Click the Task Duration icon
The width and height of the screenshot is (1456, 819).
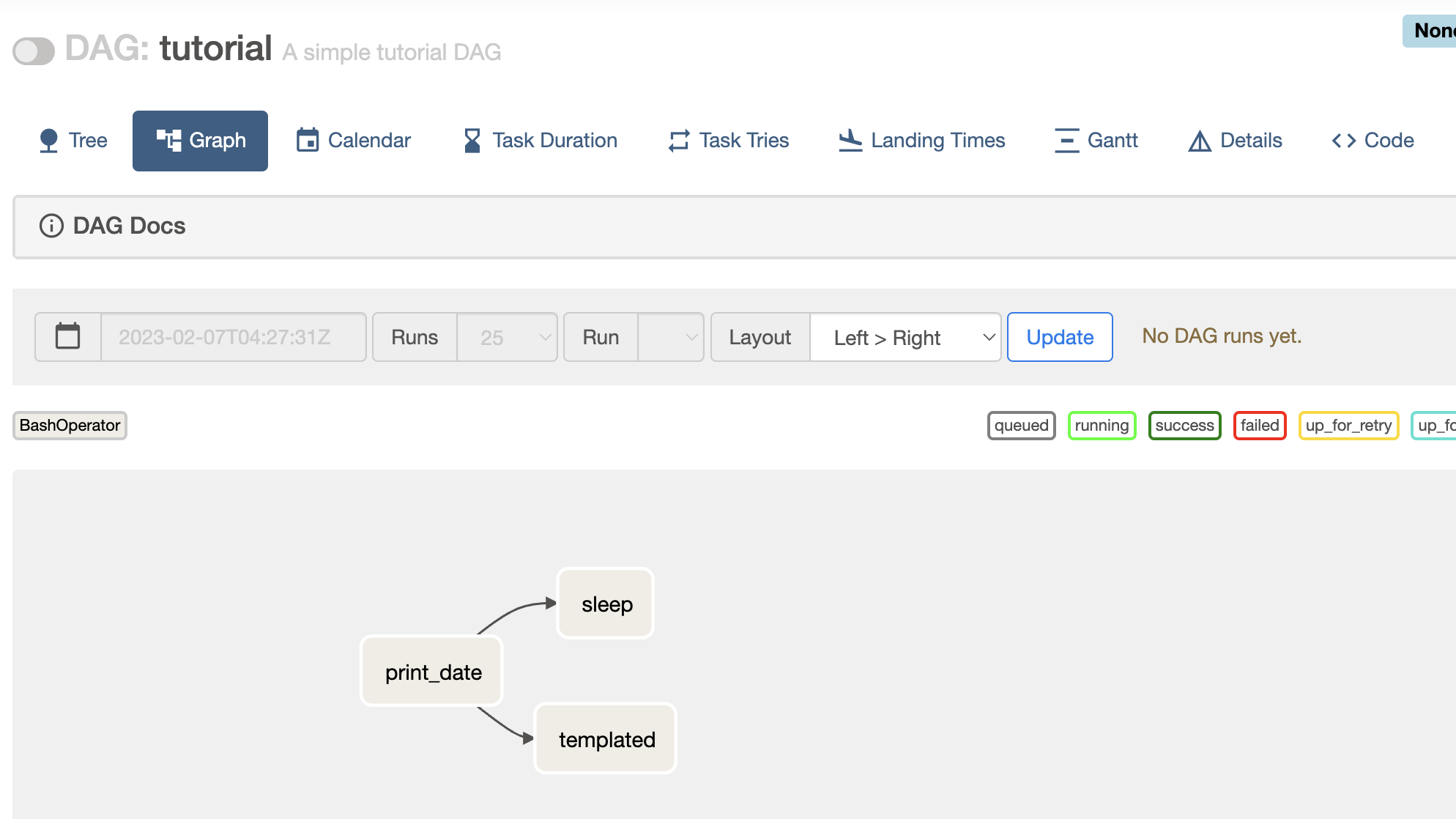(x=469, y=141)
